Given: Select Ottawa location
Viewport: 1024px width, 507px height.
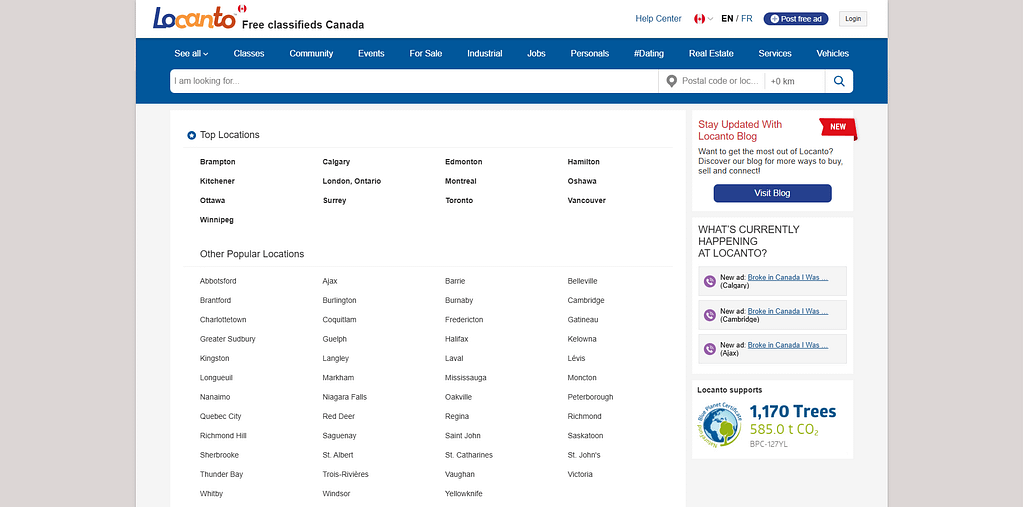Looking at the screenshot, I should (x=213, y=201).
